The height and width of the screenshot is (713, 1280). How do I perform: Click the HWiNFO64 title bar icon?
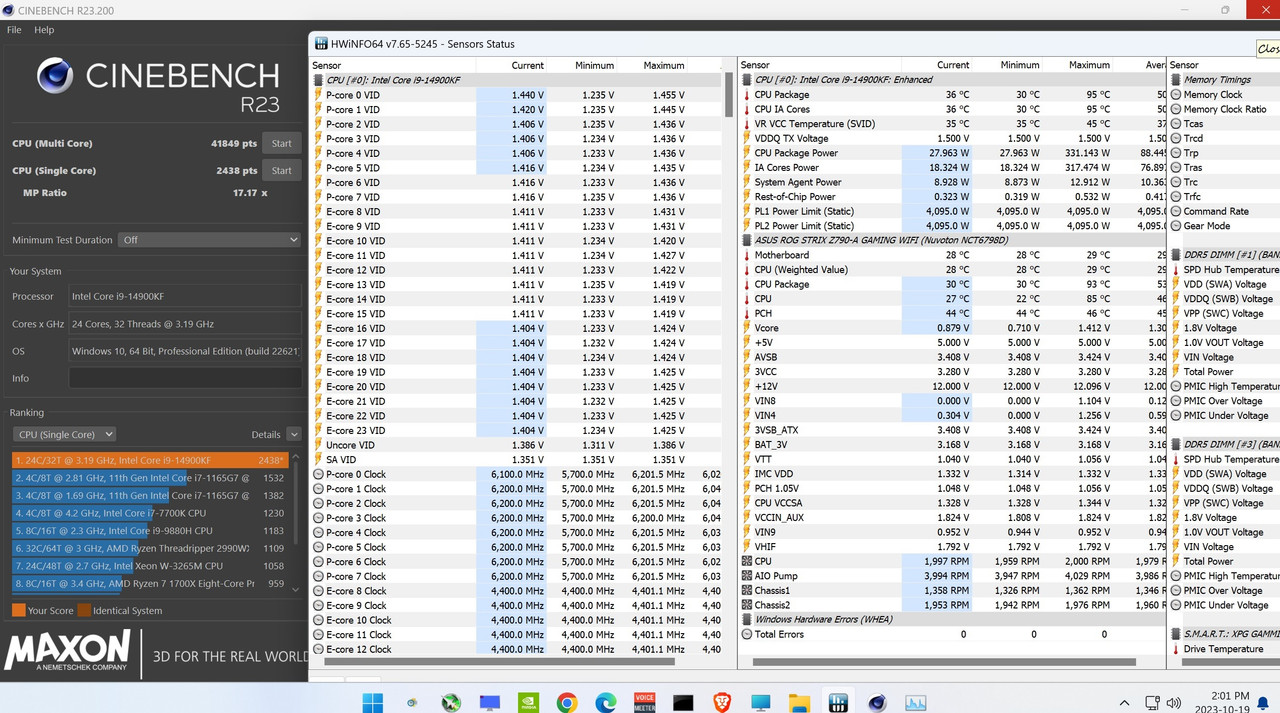click(321, 44)
